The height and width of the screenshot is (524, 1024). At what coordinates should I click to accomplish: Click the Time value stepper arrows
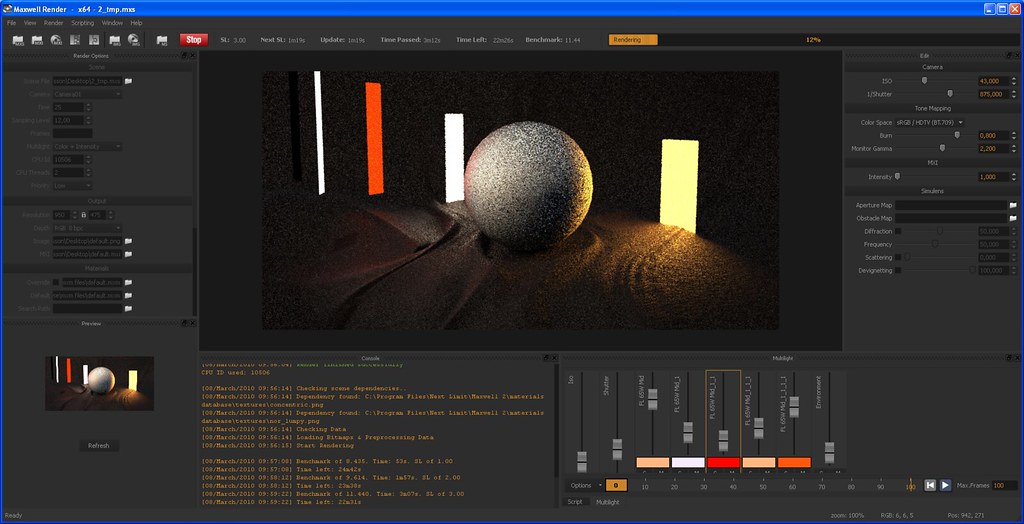click(x=88, y=107)
